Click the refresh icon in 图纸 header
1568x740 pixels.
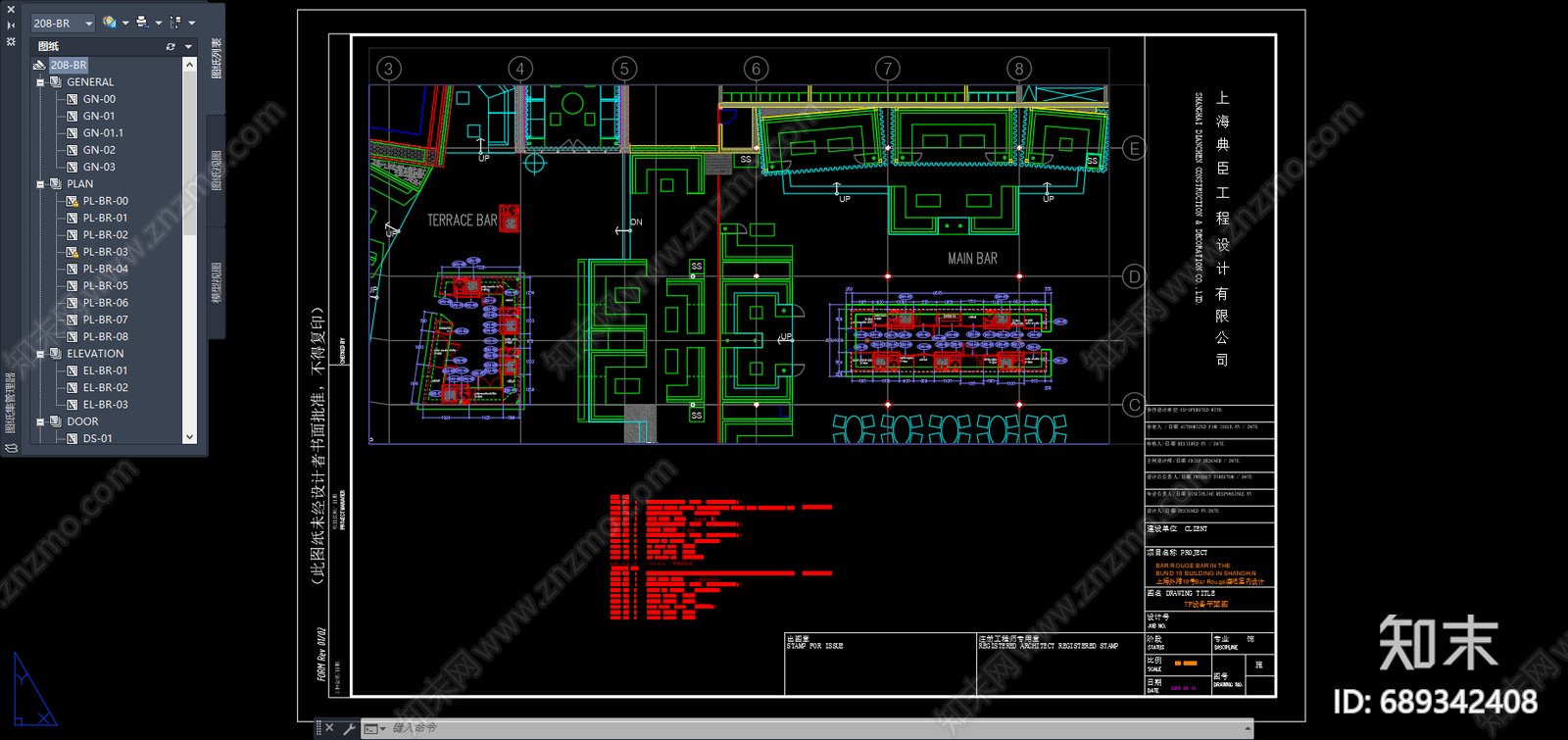click(171, 46)
